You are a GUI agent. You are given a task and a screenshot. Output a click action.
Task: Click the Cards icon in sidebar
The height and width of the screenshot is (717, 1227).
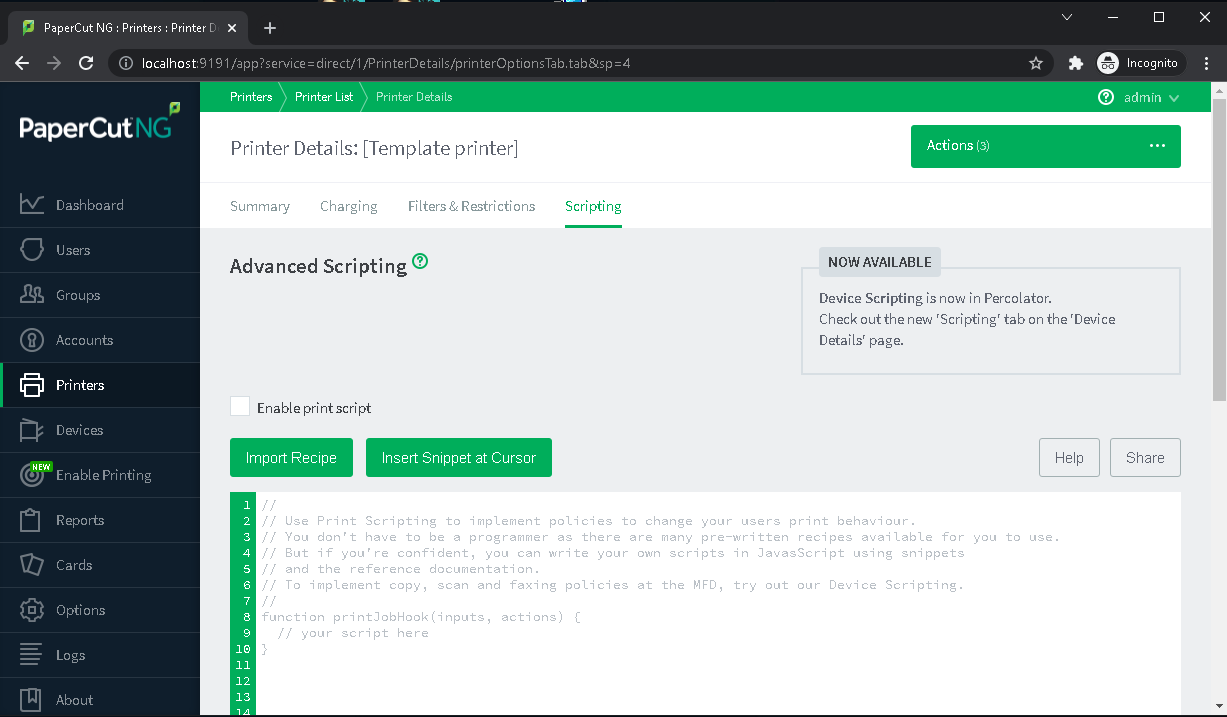click(x=32, y=565)
